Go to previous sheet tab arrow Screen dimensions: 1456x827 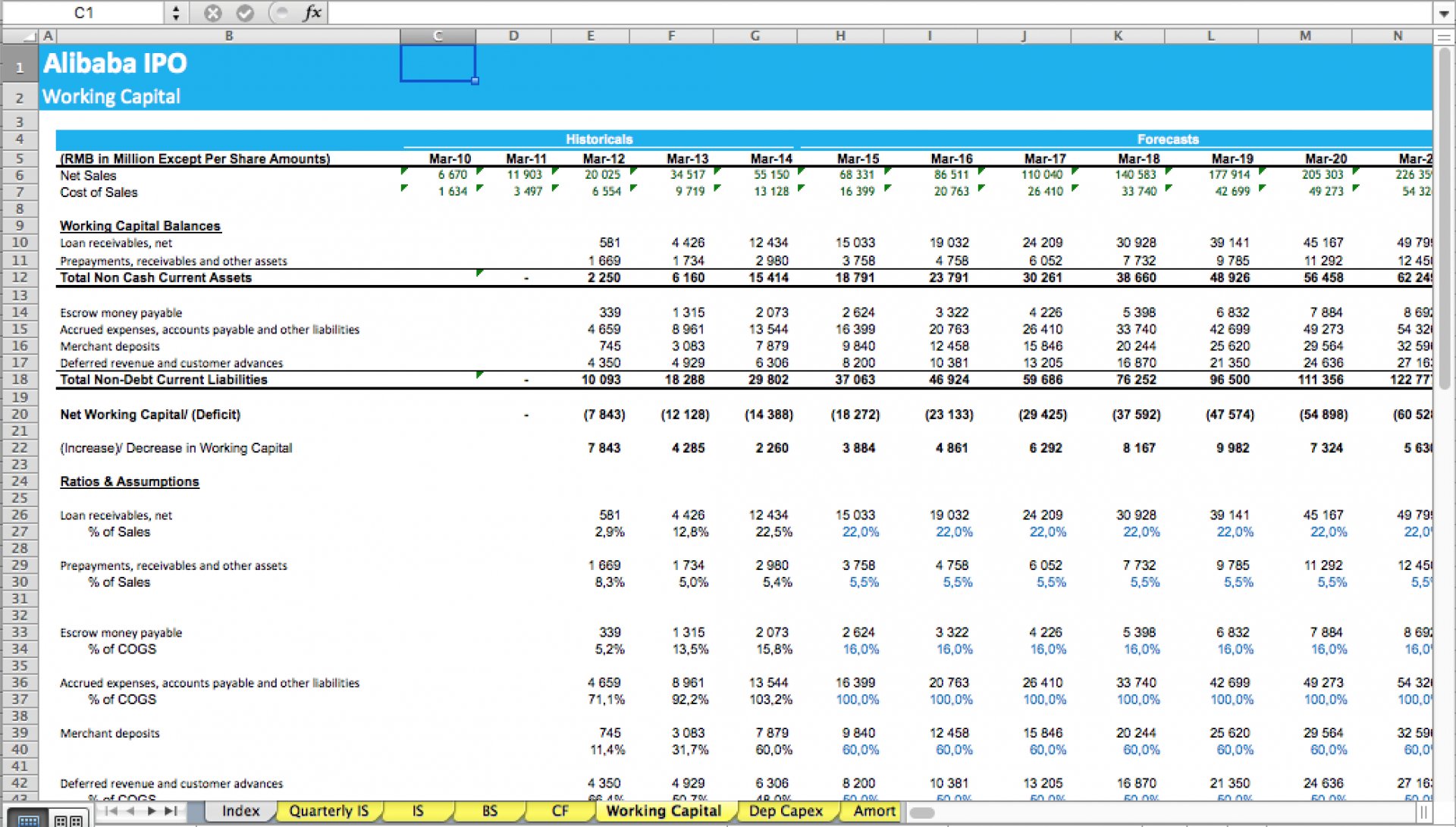tap(131, 811)
